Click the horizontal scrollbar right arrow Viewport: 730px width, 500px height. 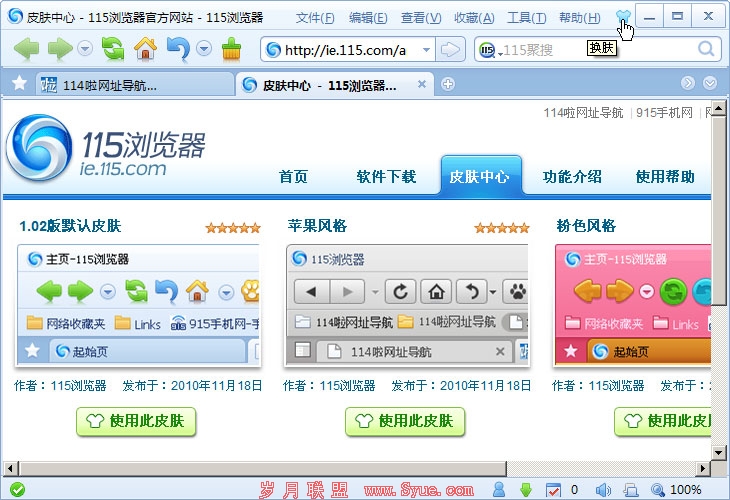pos(703,468)
